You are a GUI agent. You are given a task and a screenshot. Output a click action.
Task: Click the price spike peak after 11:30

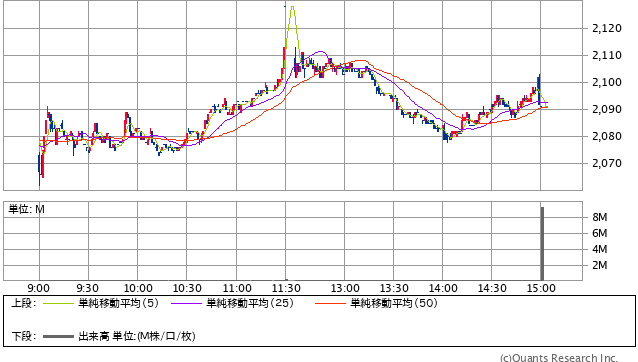292,7
